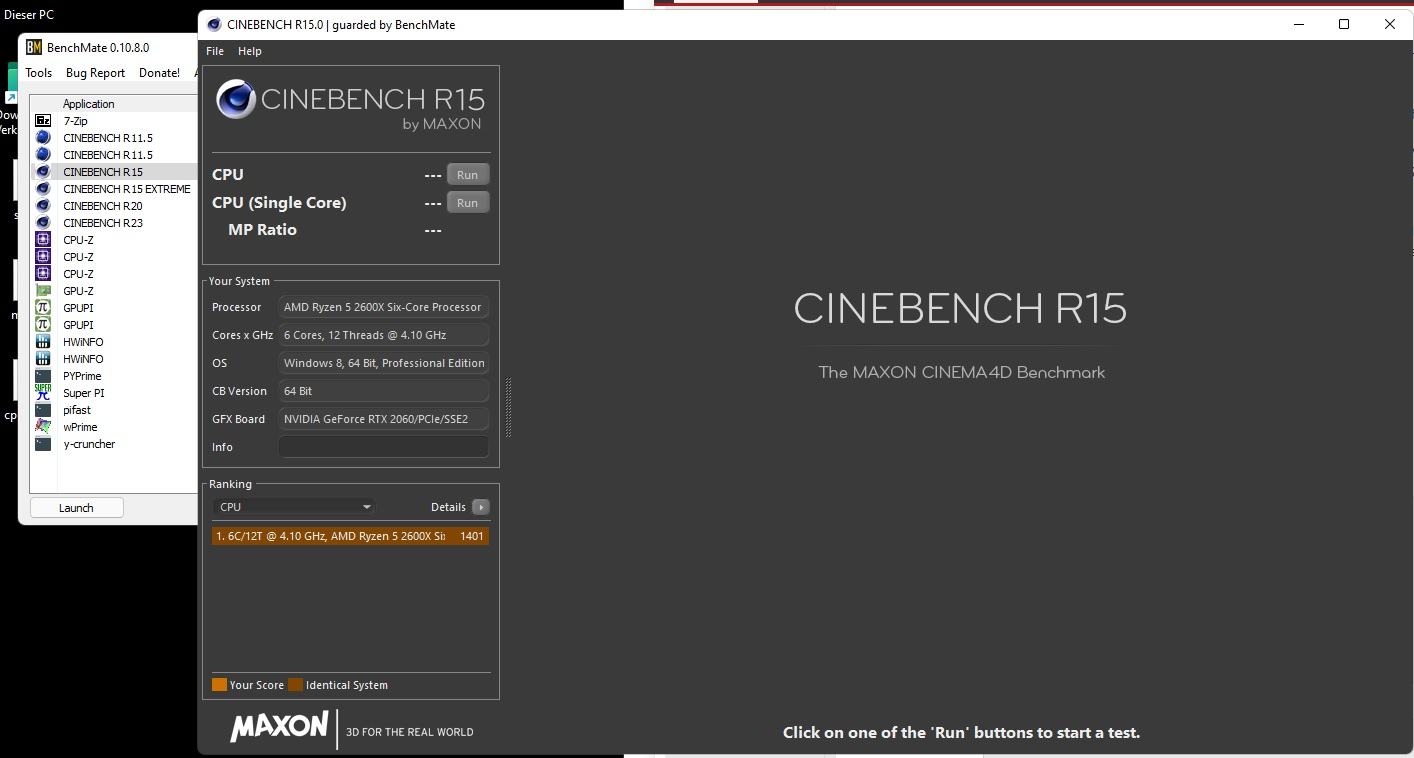
Task: Run the CPU (Single Core) test
Action: click(x=468, y=203)
